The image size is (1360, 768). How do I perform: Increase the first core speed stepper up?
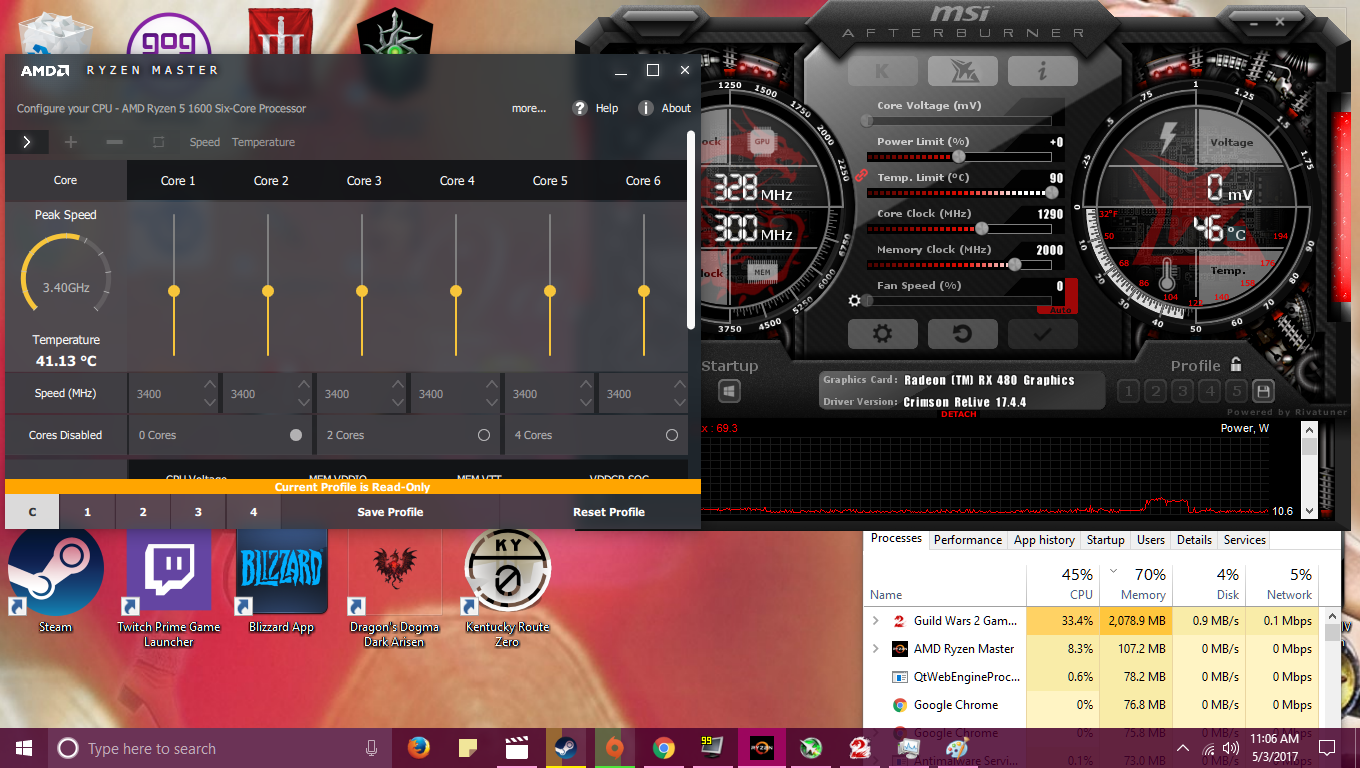tap(209, 385)
